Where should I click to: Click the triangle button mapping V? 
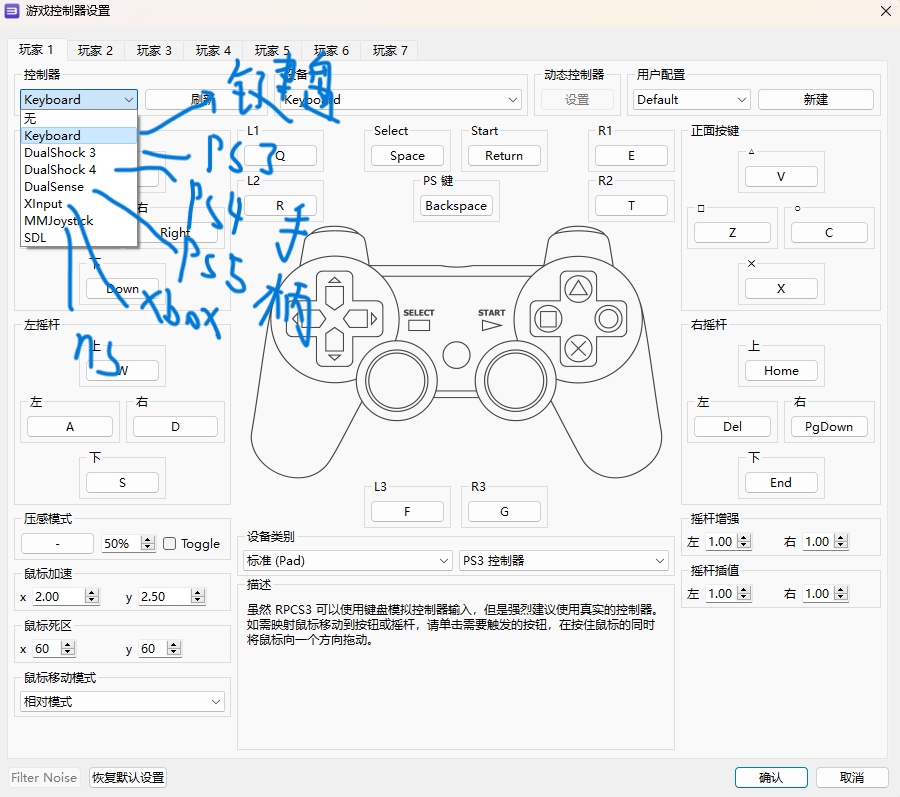[x=780, y=177]
